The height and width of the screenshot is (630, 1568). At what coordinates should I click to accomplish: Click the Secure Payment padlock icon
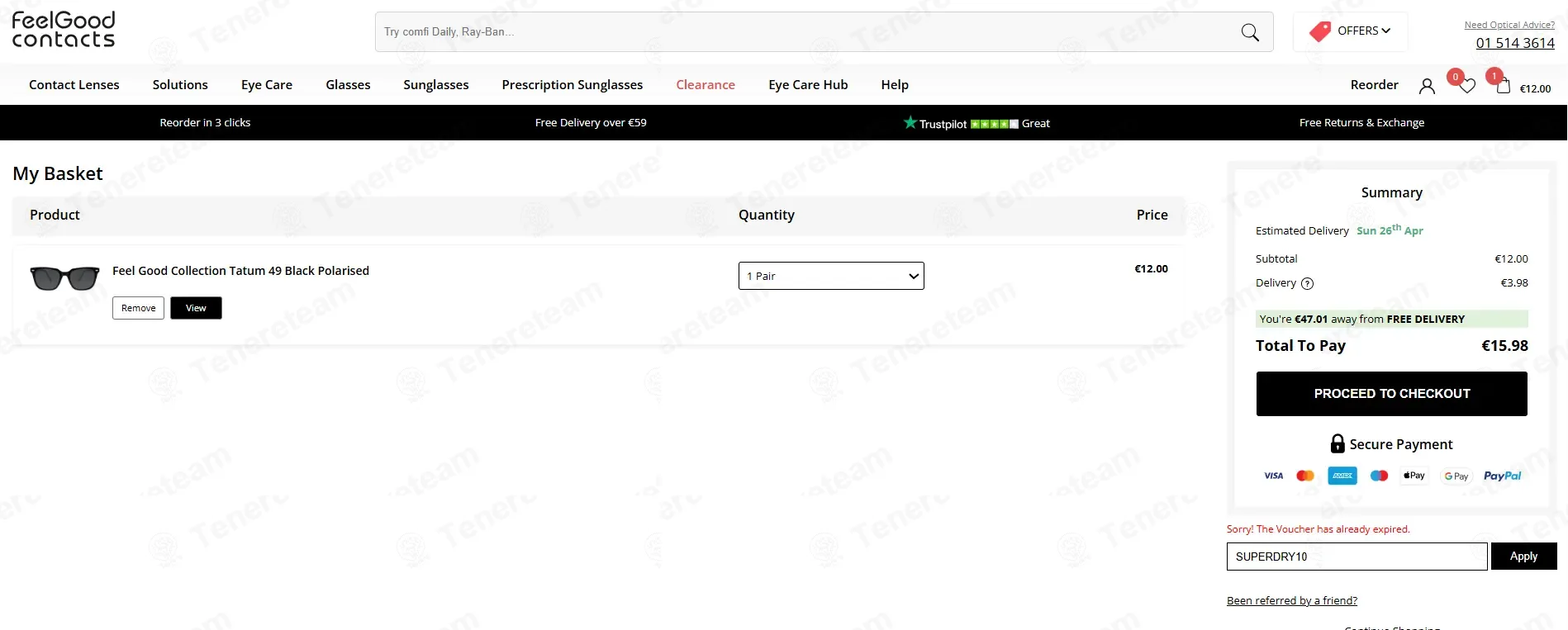(x=1338, y=443)
